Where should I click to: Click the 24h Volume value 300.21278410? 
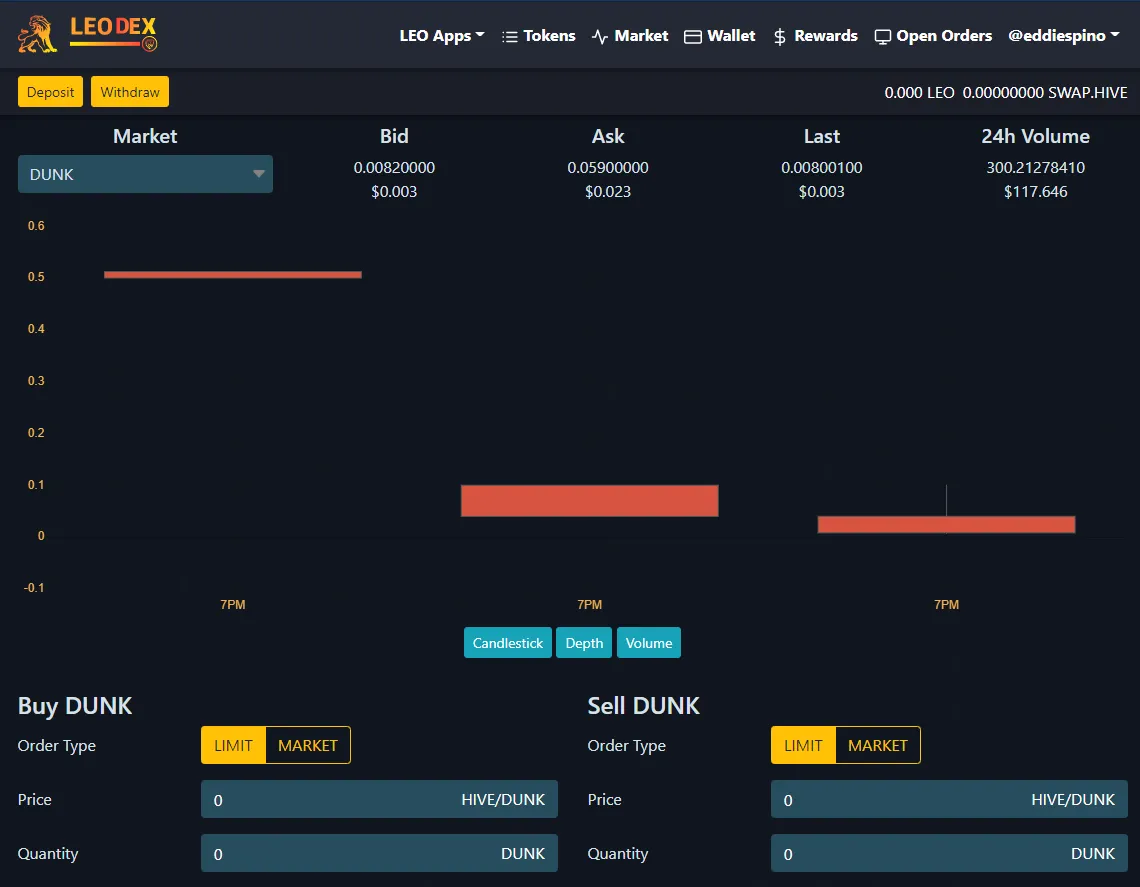(1035, 167)
